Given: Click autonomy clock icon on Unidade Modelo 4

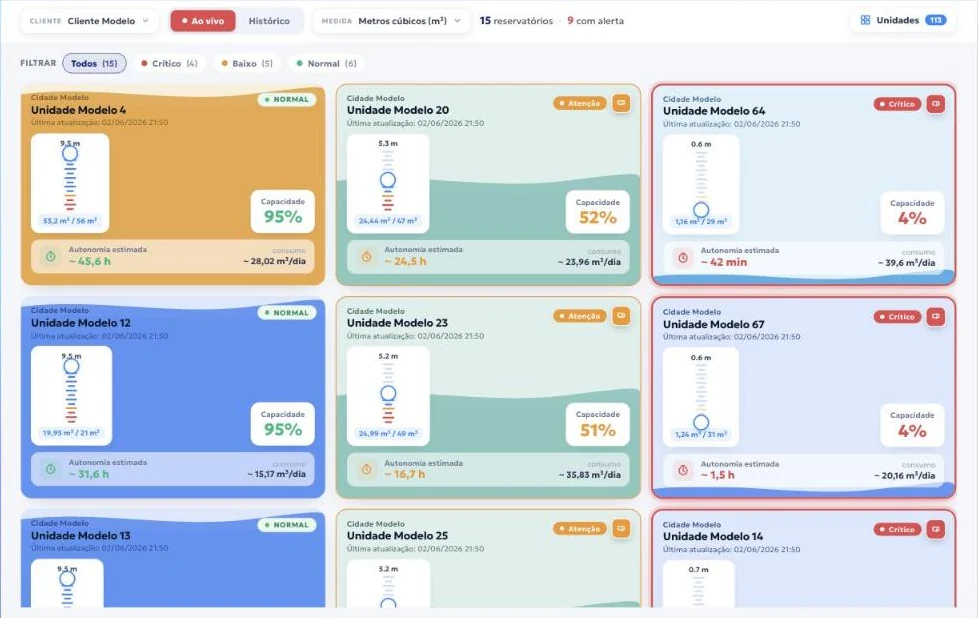Looking at the screenshot, I should pyautogui.click(x=51, y=256).
